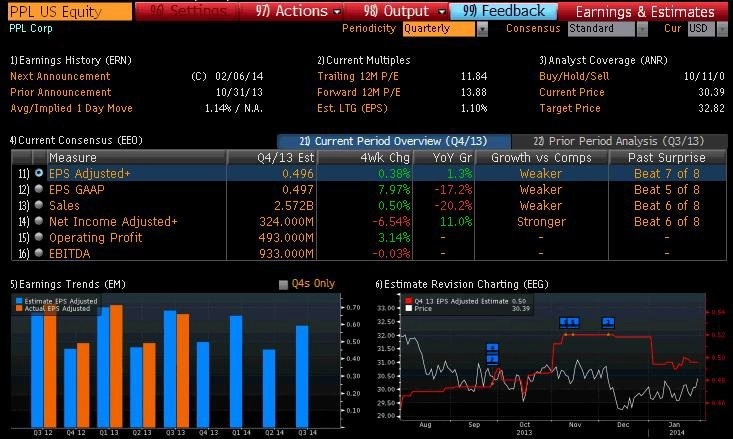
Task: Click the PPL US Equity ticker field
Action: [70, 11]
